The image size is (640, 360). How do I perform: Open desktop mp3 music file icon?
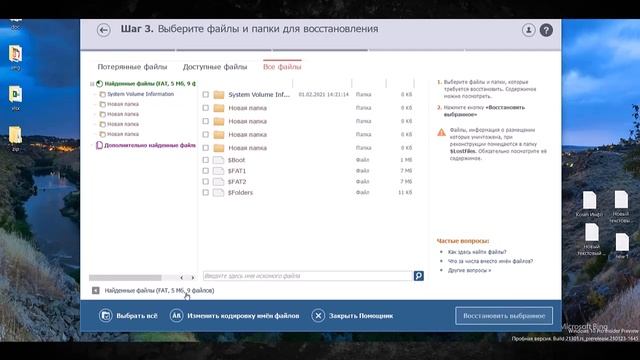15,57
